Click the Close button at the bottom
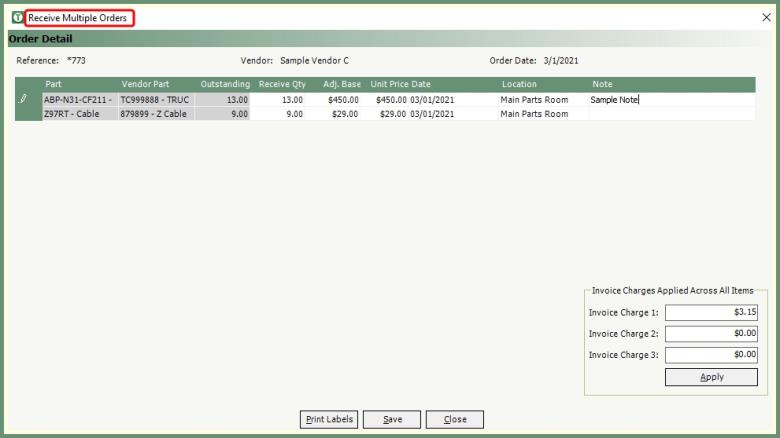 454,419
